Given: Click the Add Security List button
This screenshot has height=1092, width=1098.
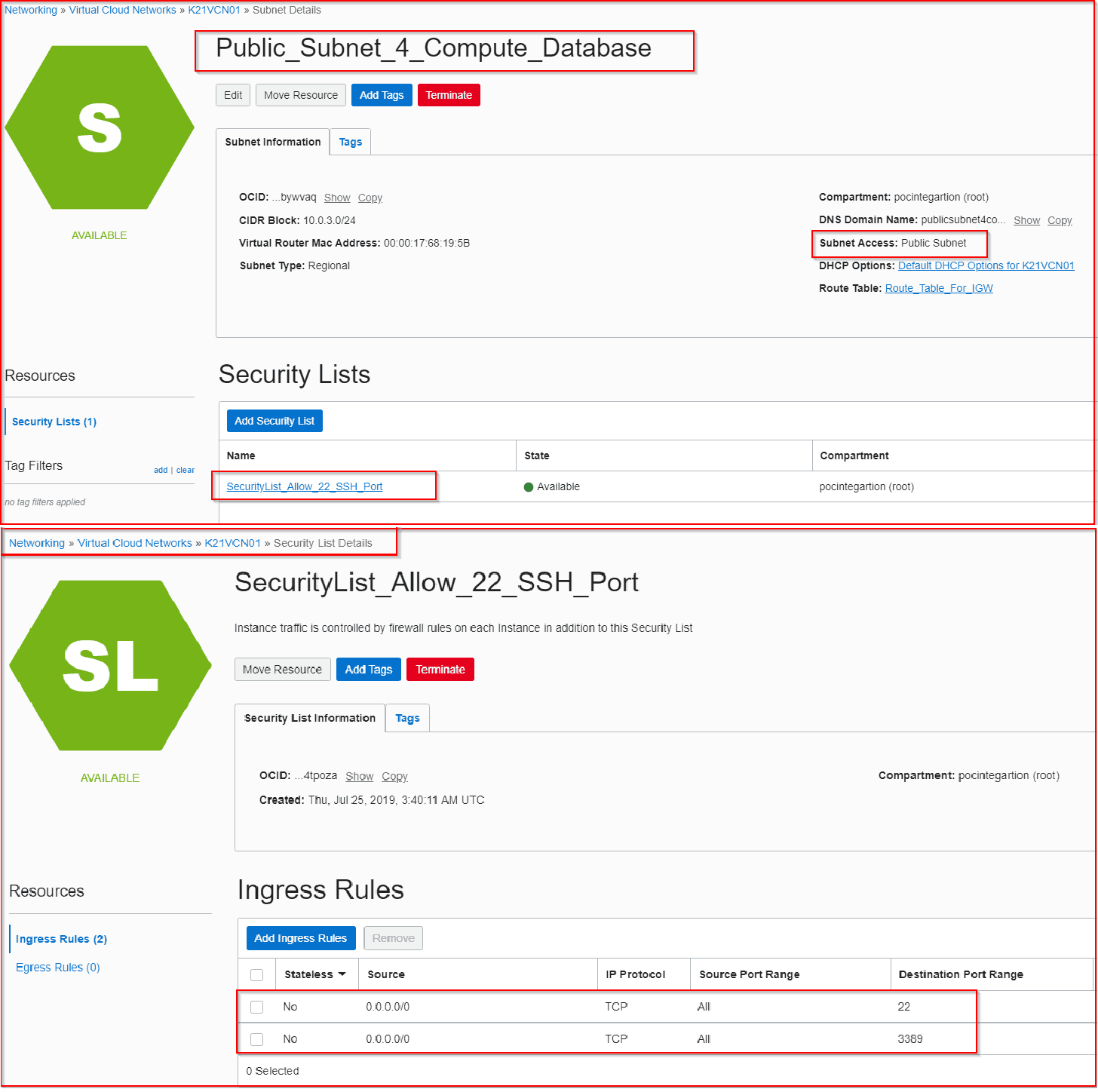Looking at the screenshot, I should pos(274,420).
